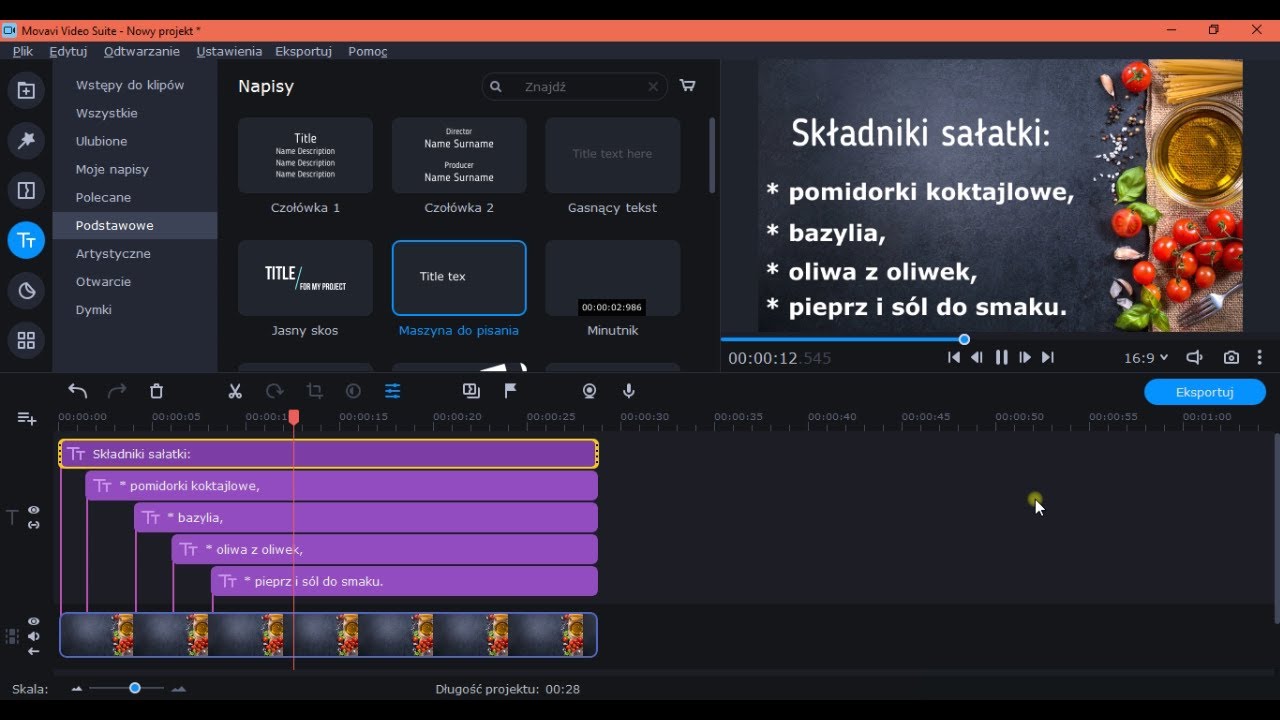
Task: Pause playback in the preview
Action: pos(1001,357)
